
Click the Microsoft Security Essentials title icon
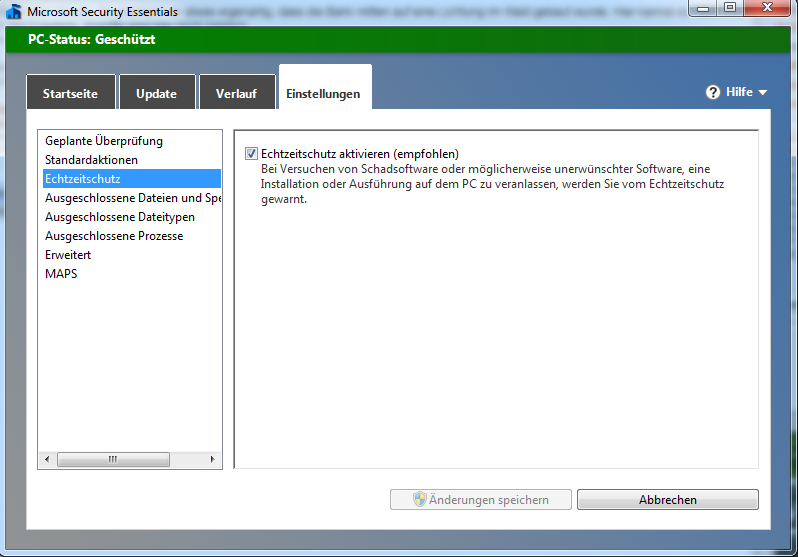point(14,11)
